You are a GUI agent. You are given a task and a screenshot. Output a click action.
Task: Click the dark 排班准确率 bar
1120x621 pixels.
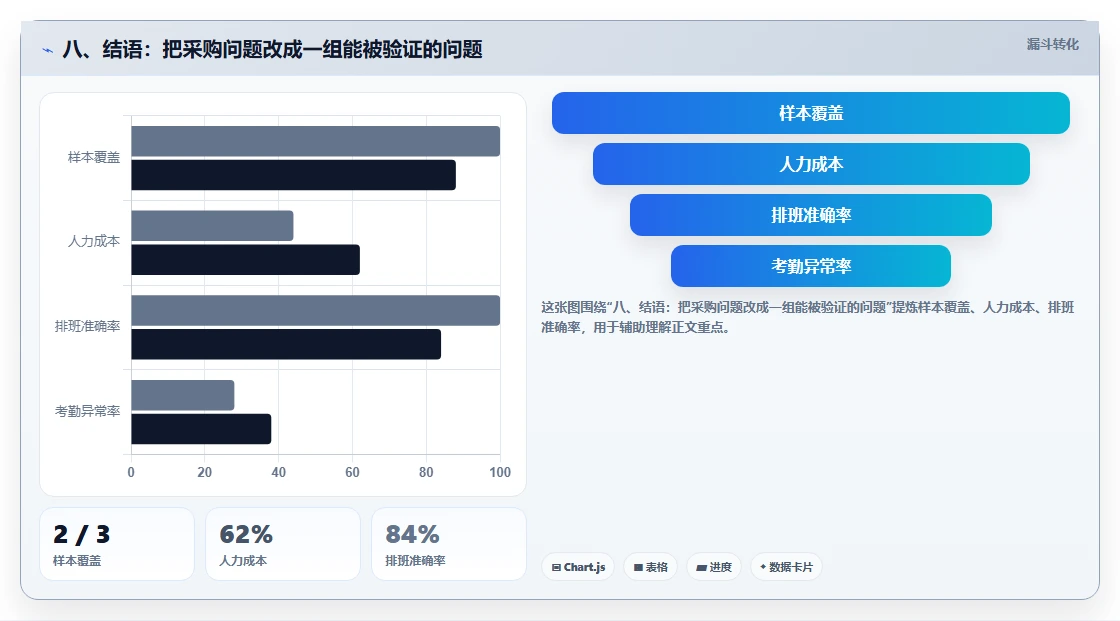(x=286, y=344)
